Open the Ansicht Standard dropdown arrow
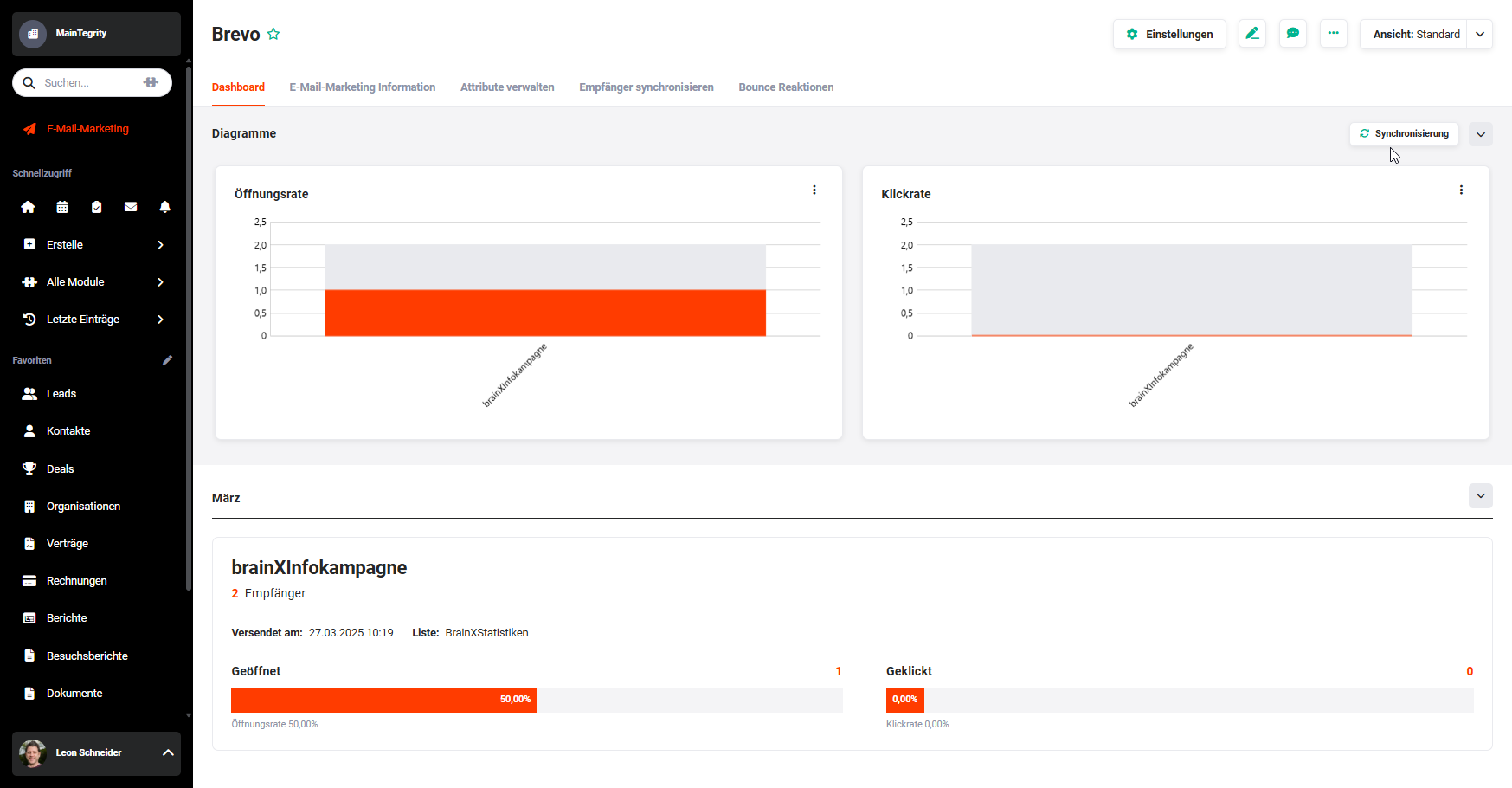Screen dimensions: 1512x788 (x=1480, y=34)
